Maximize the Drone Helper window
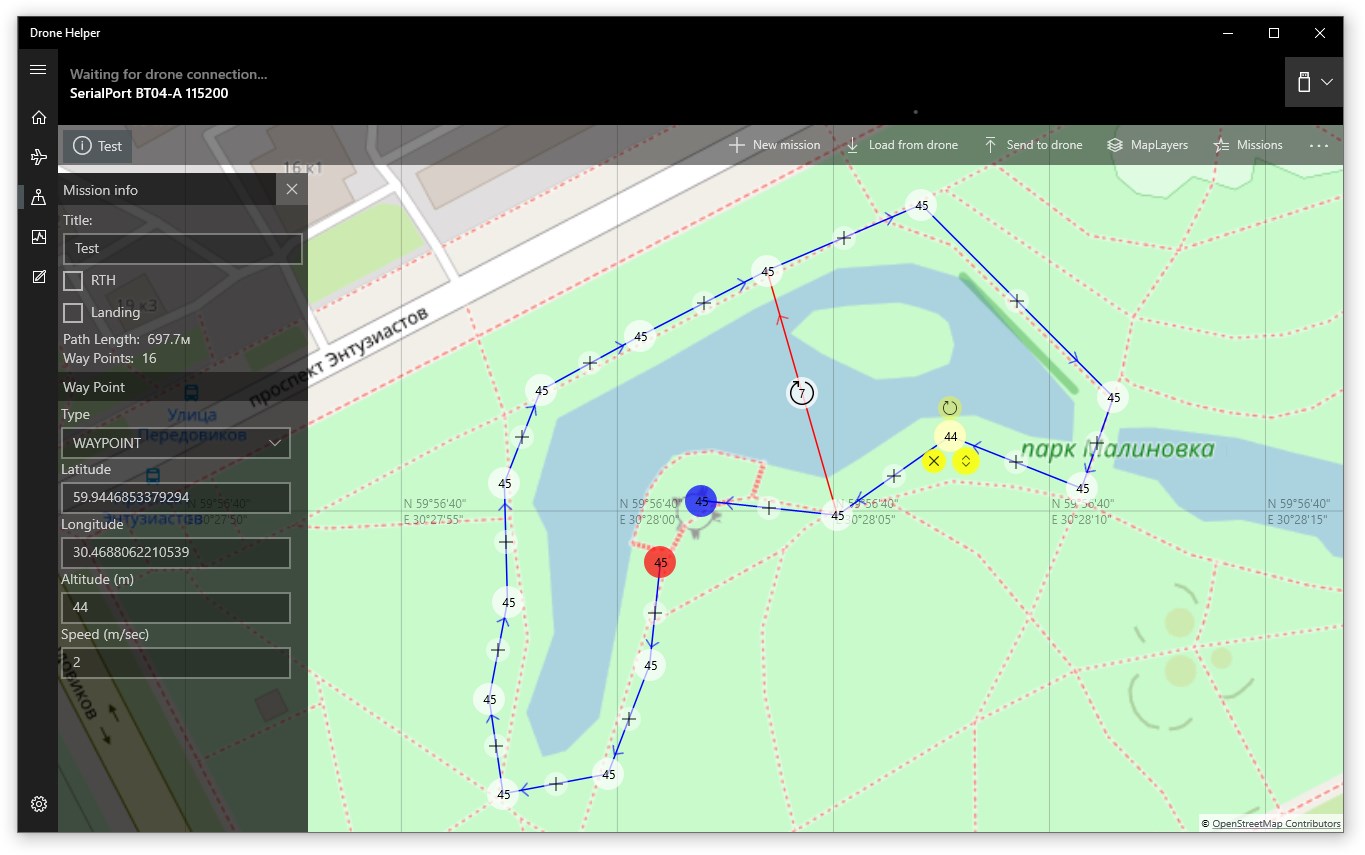 coord(1274,33)
